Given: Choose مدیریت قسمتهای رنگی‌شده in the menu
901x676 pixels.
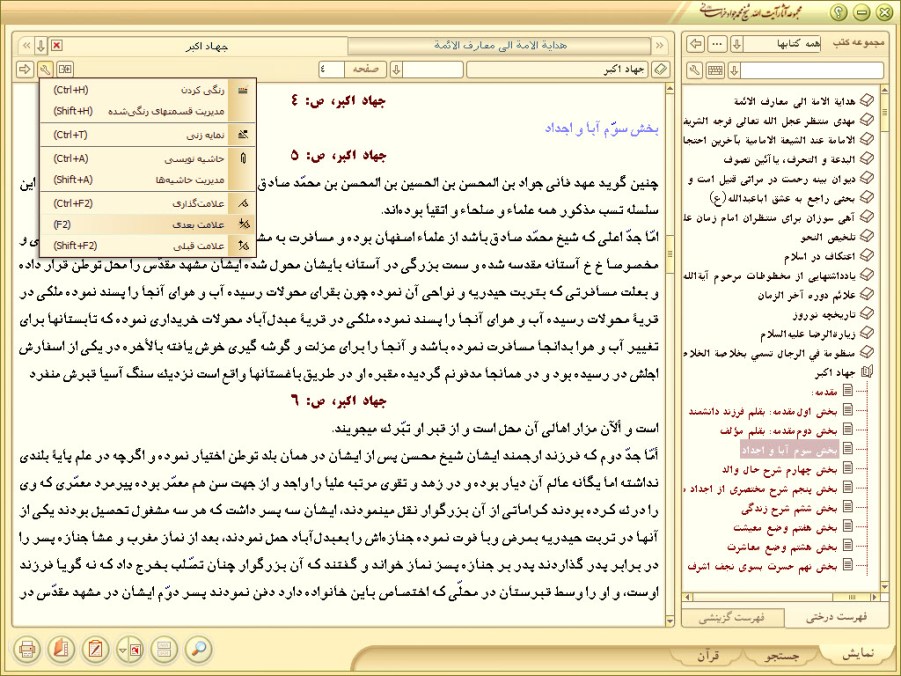Looking at the screenshot, I should click(x=148, y=111).
